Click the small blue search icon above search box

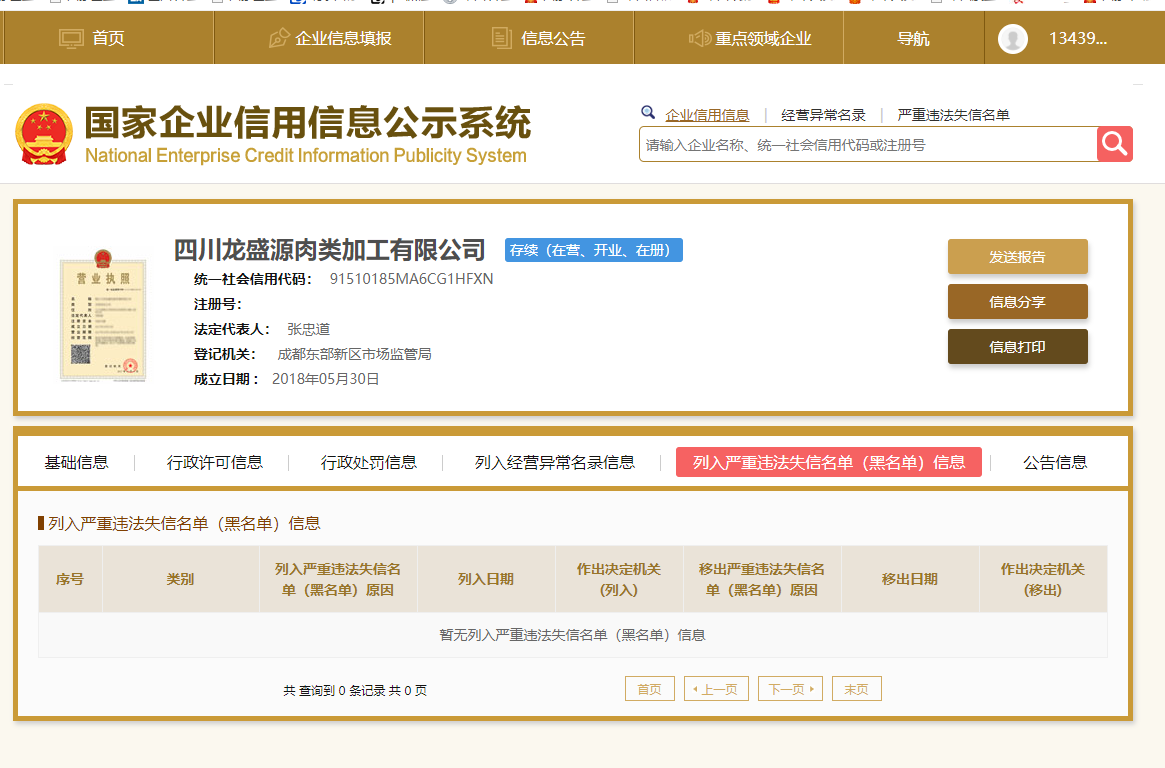(648, 112)
